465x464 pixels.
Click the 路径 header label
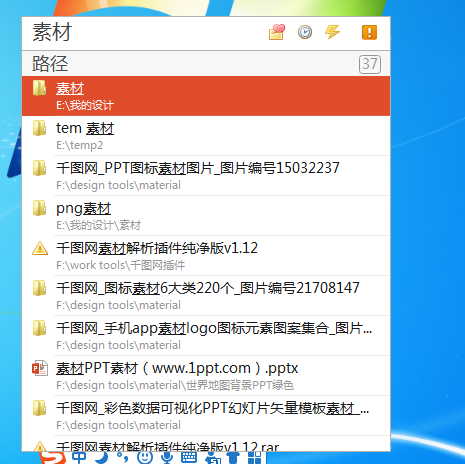tap(50, 64)
